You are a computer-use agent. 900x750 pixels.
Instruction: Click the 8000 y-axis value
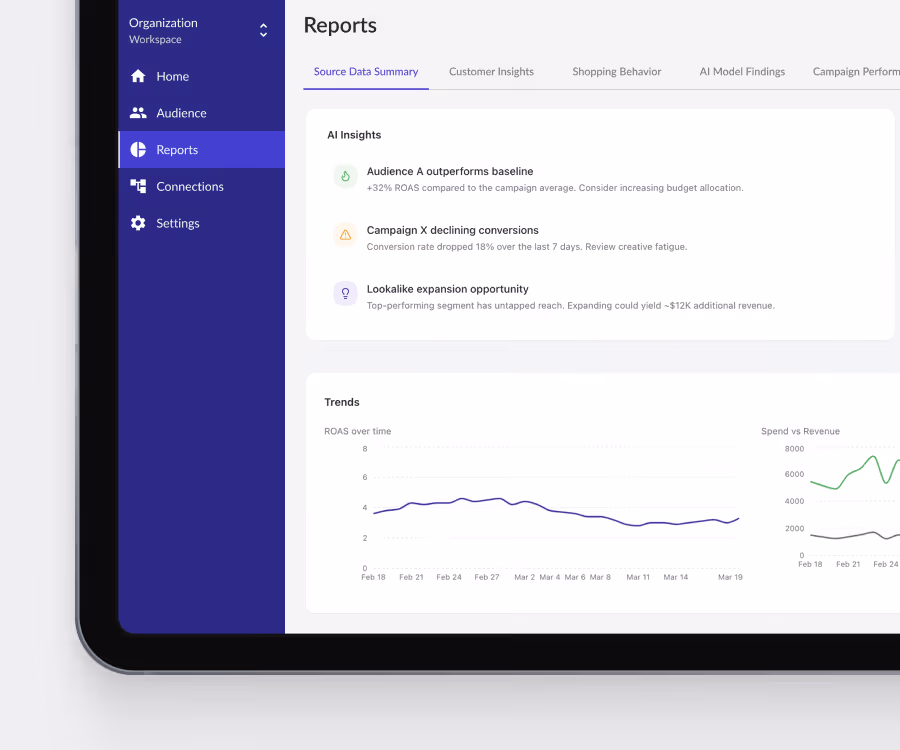794,449
